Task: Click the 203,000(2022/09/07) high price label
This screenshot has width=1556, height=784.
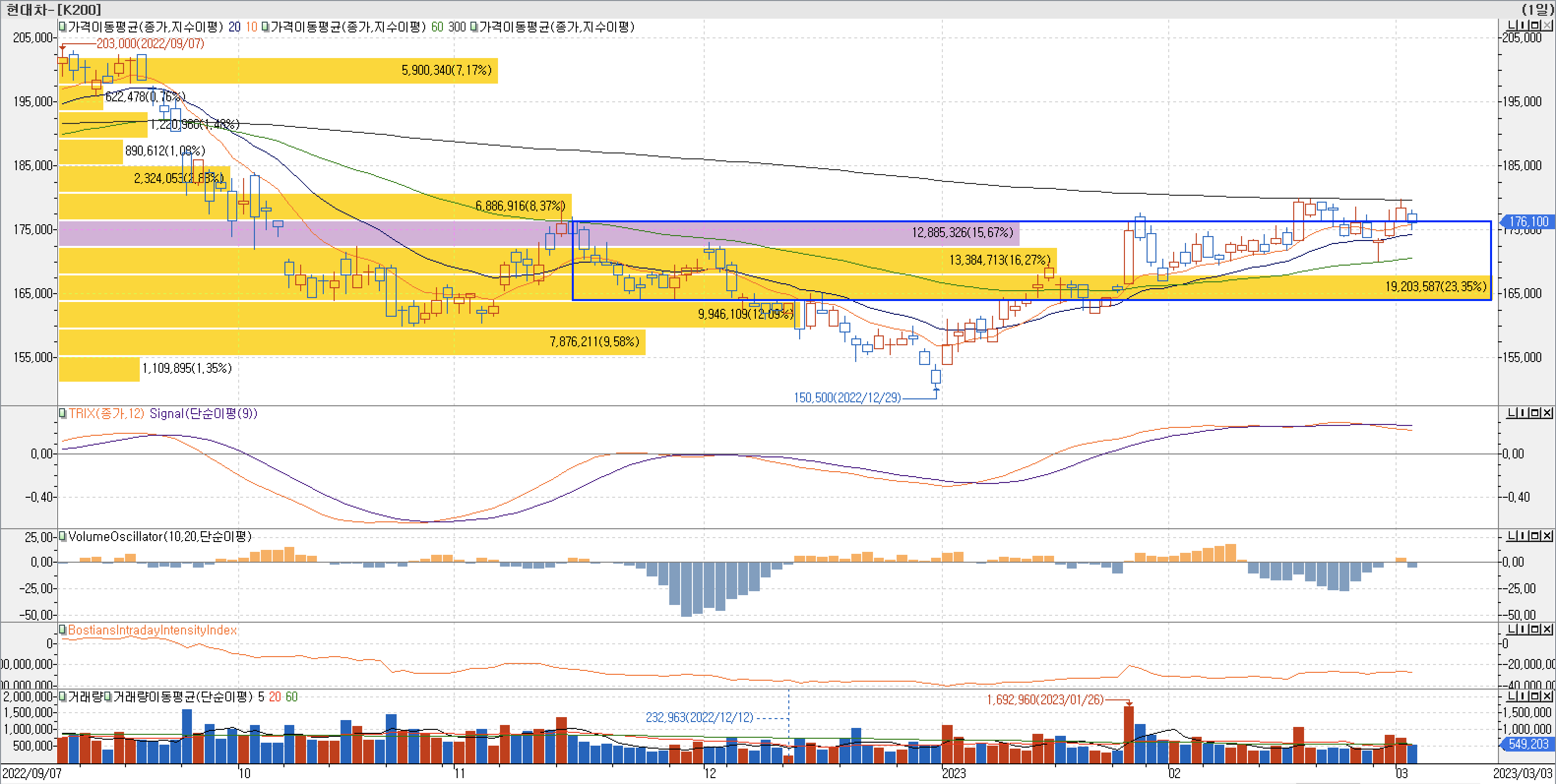Action: pos(150,43)
